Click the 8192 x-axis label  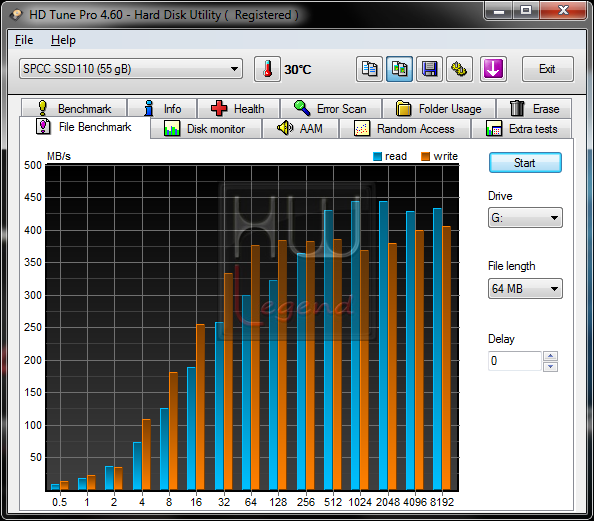click(x=442, y=502)
